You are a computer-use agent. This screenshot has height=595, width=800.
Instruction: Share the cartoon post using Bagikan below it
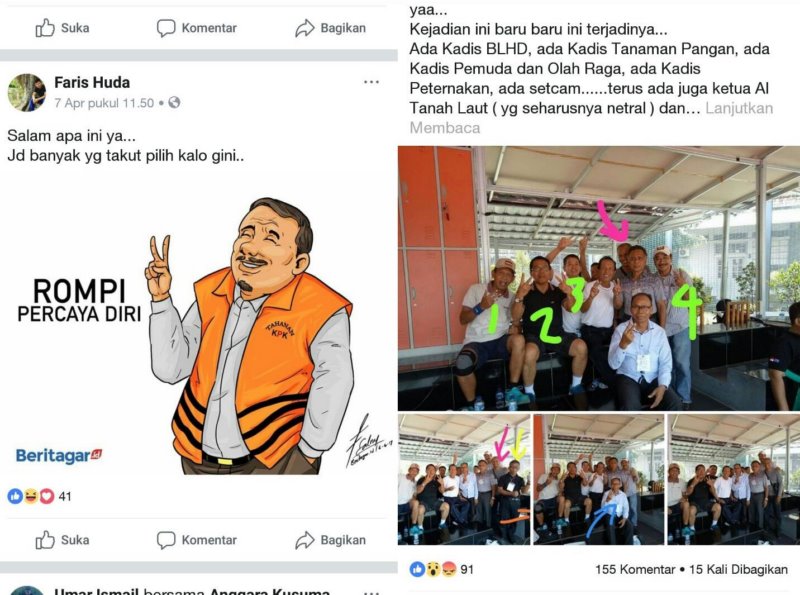click(331, 540)
